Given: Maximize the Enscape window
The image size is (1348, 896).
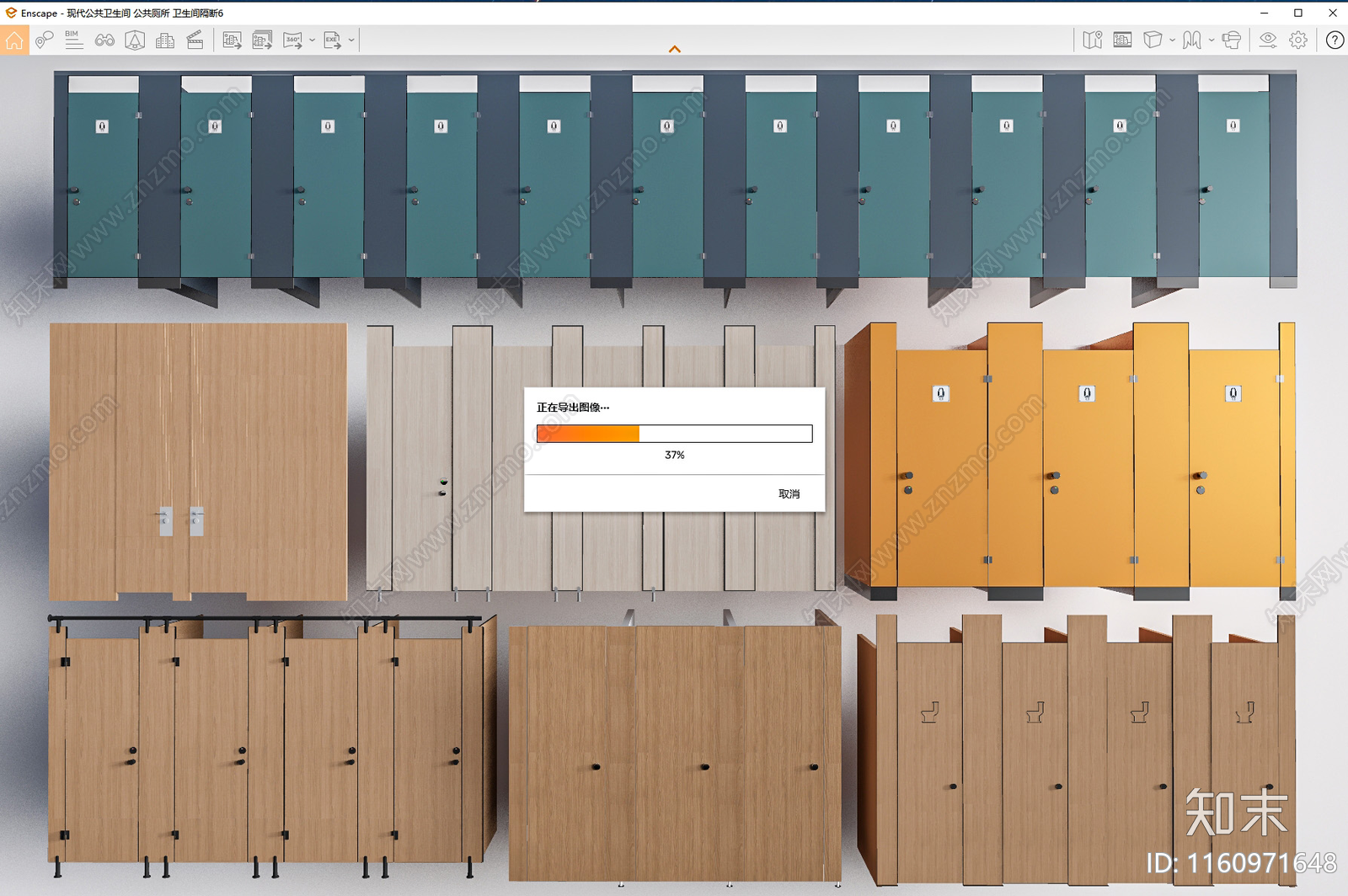Looking at the screenshot, I should 1298,13.
